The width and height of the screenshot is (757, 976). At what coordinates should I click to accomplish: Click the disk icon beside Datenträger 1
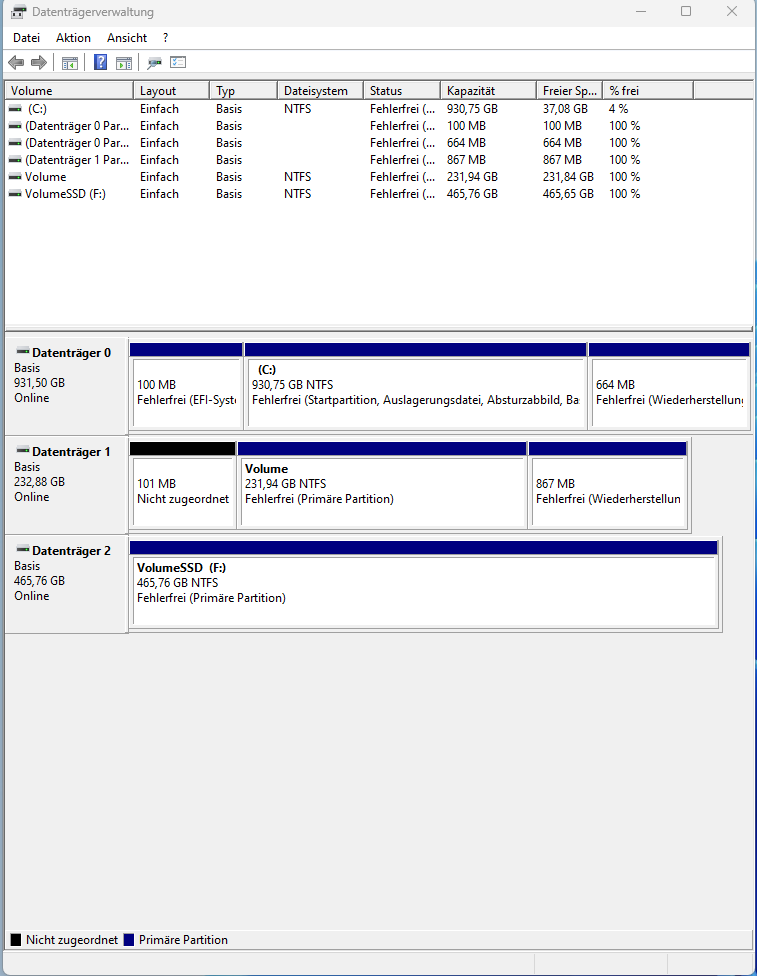23,451
